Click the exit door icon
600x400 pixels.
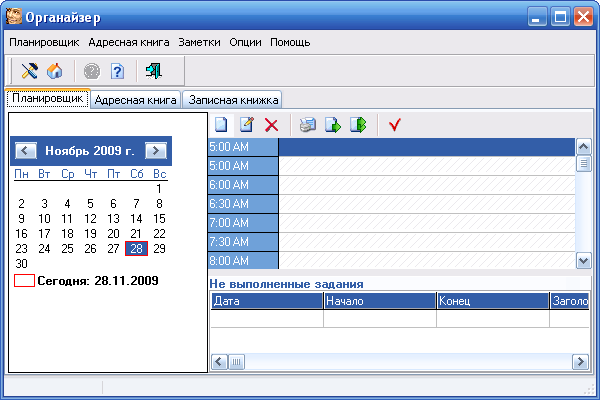153,71
